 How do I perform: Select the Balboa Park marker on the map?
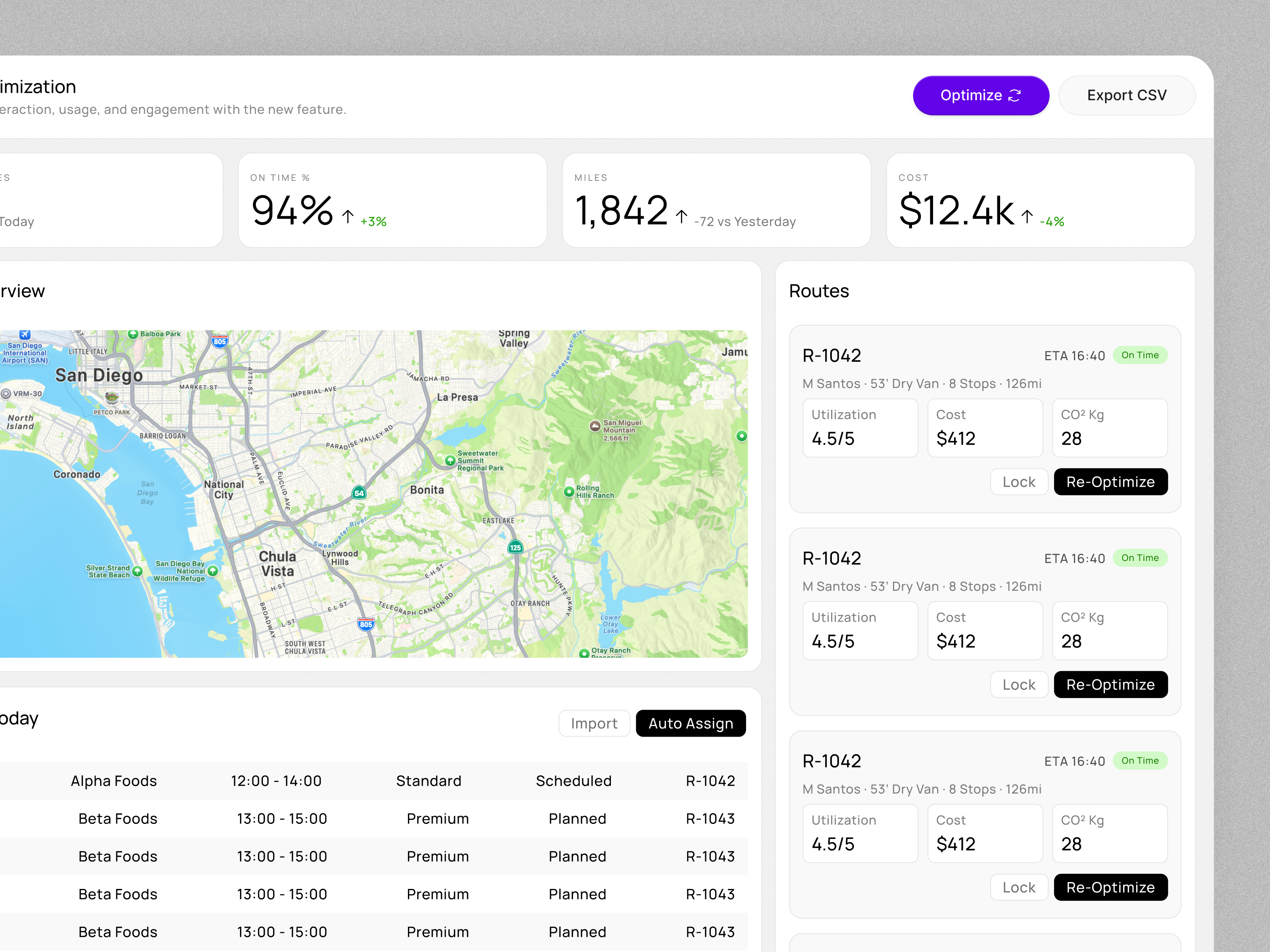coord(134,334)
